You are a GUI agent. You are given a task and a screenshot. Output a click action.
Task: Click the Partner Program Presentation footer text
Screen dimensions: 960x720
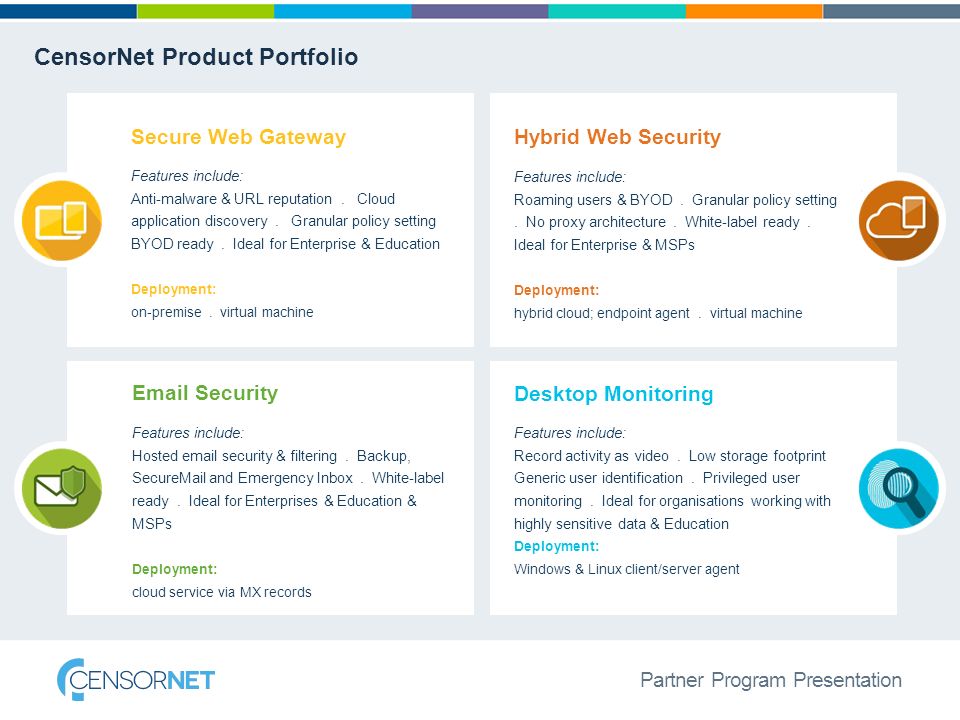coord(771,680)
